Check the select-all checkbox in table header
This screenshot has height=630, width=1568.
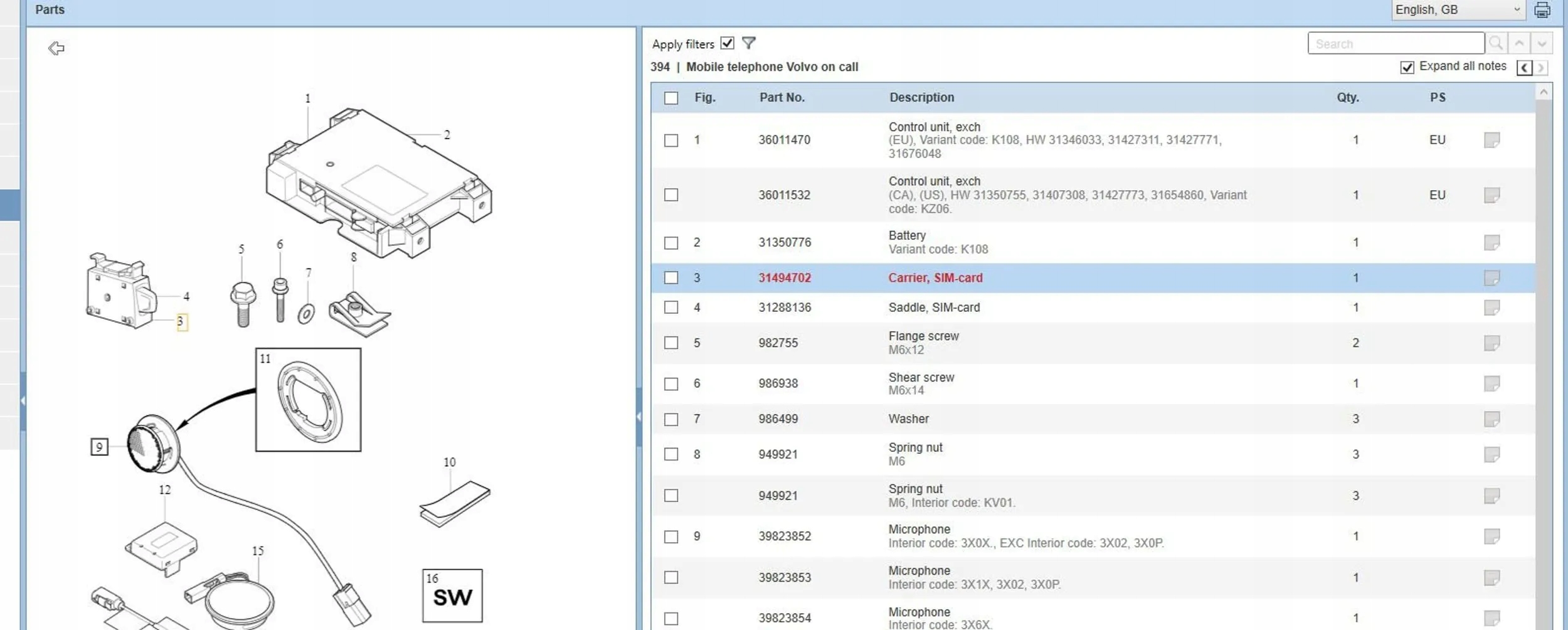(671, 98)
